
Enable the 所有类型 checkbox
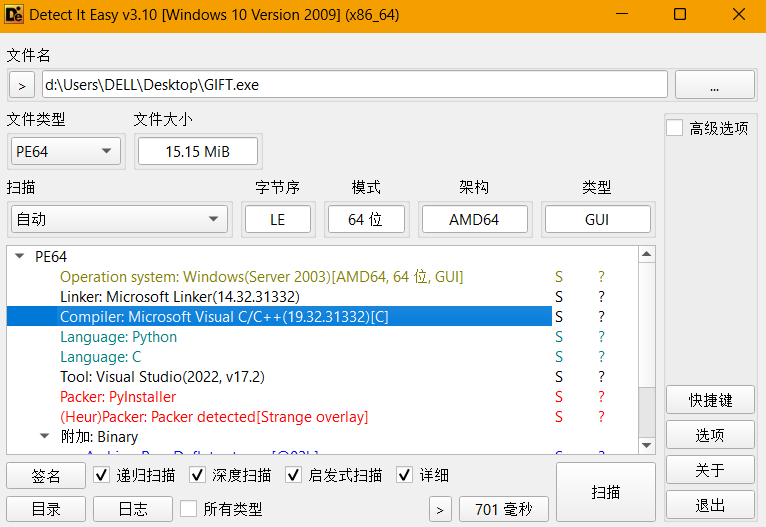coord(189,509)
